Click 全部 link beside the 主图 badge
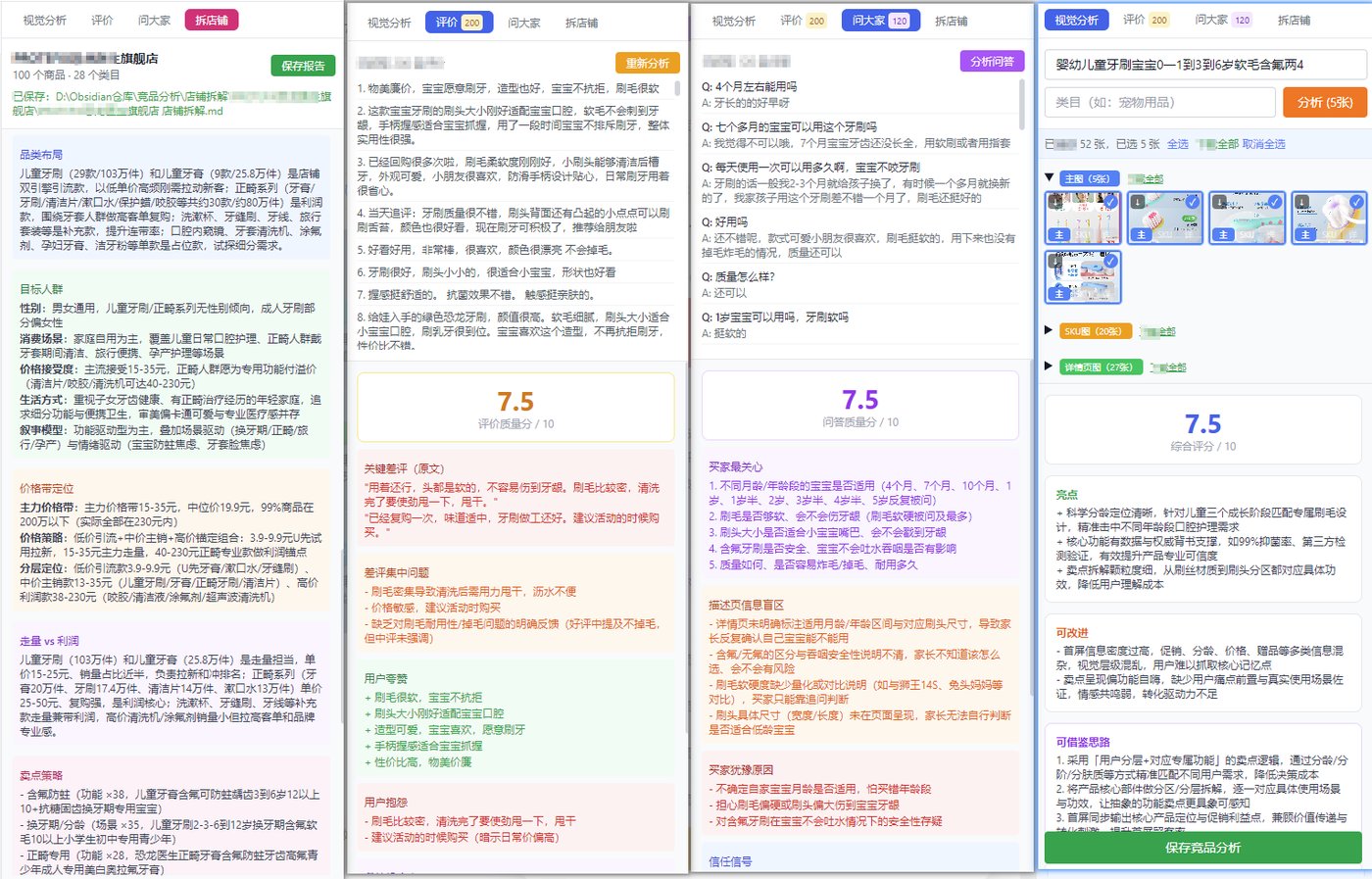 tap(1146, 179)
